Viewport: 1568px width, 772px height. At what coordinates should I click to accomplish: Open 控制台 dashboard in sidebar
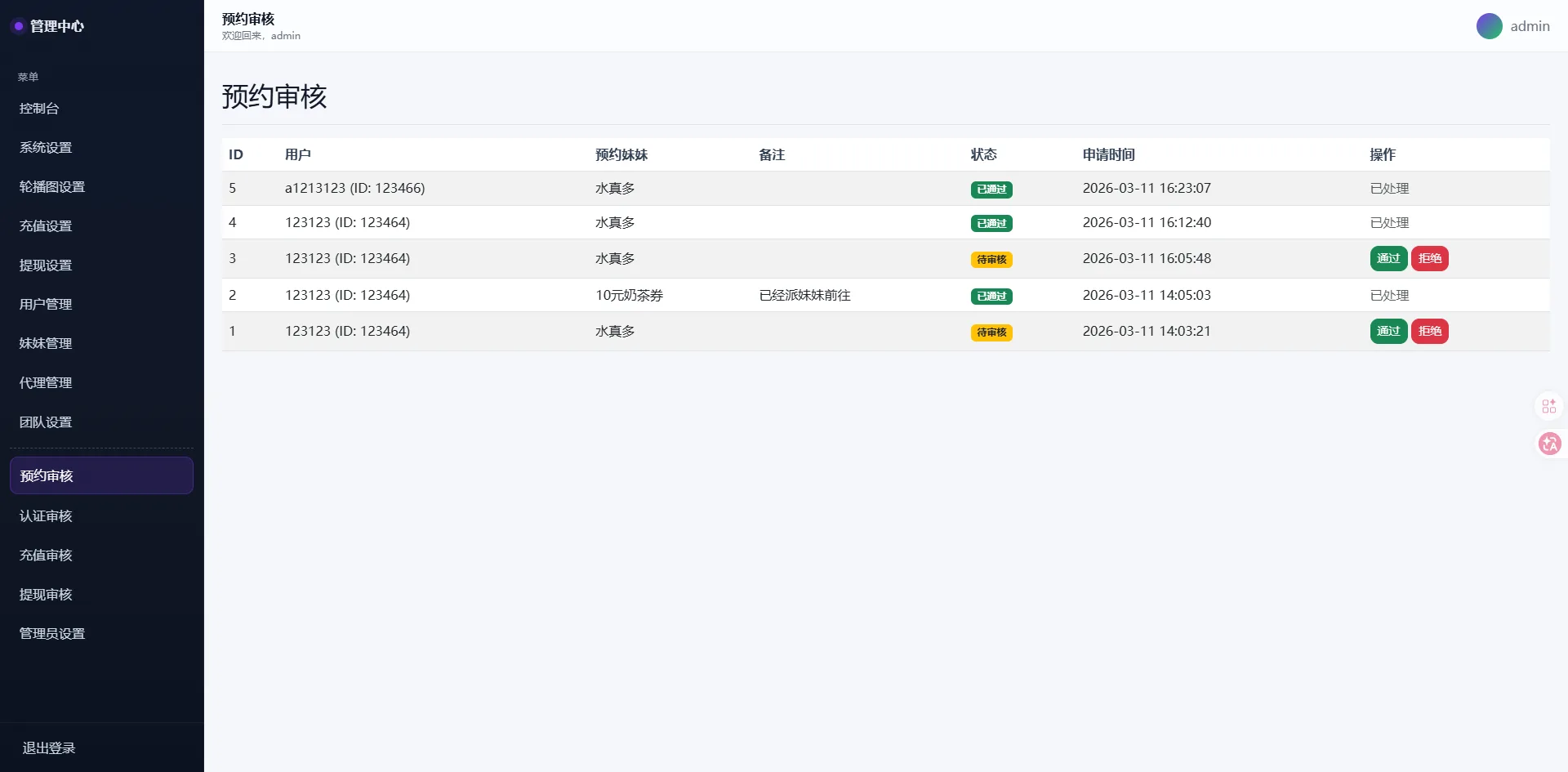click(39, 109)
